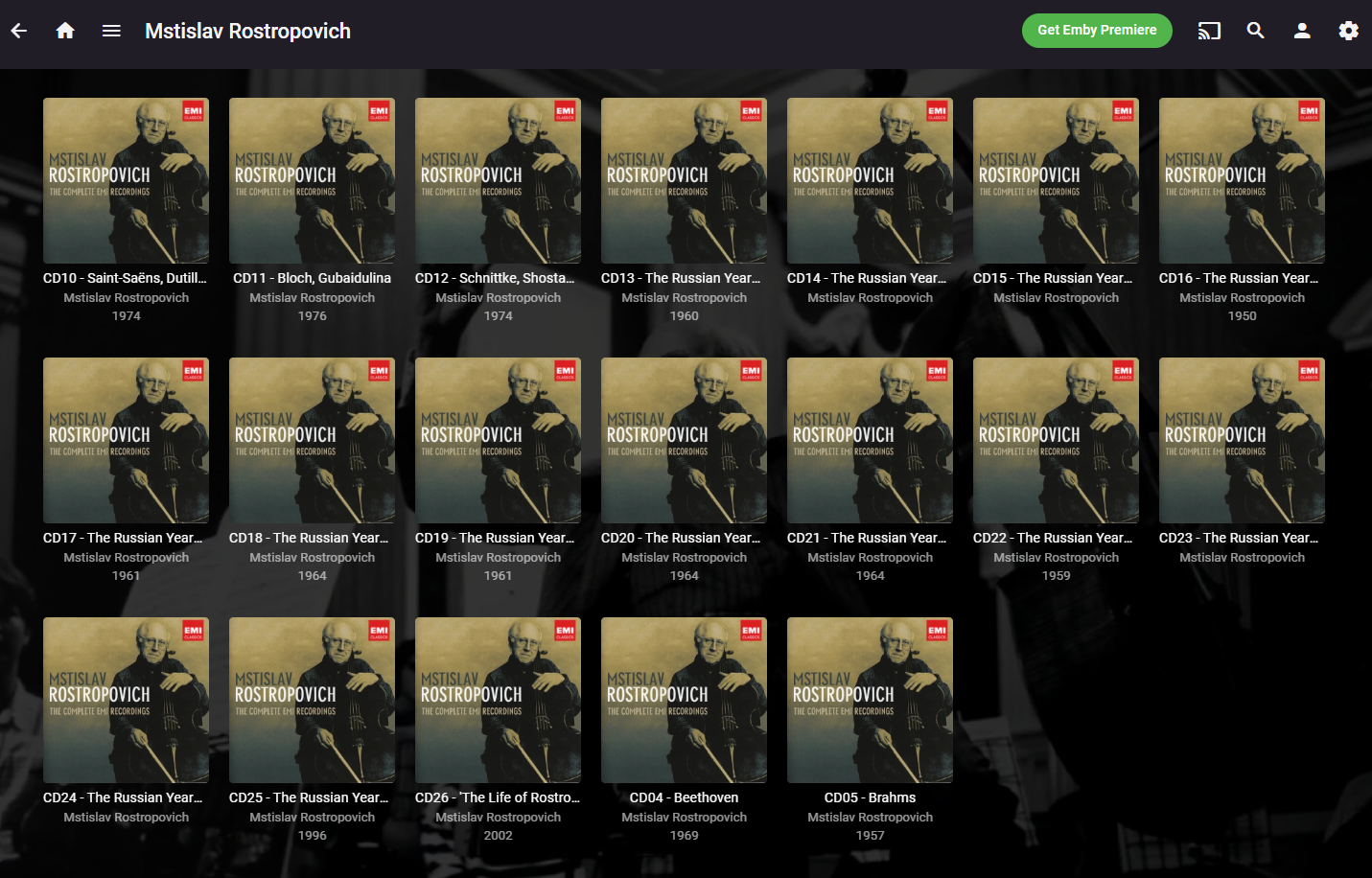The height and width of the screenshot is (878, 1372).
Task: Click Mstislav Rostropovich artist under CD26
Action: coord(498,818)
